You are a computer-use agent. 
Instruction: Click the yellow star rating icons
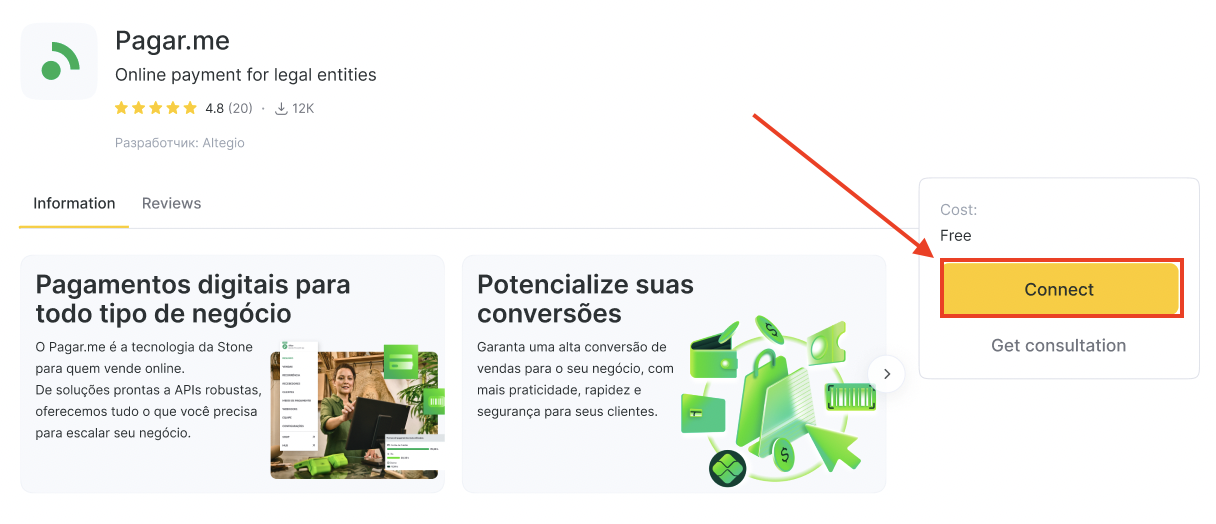[x=156, y=108]
